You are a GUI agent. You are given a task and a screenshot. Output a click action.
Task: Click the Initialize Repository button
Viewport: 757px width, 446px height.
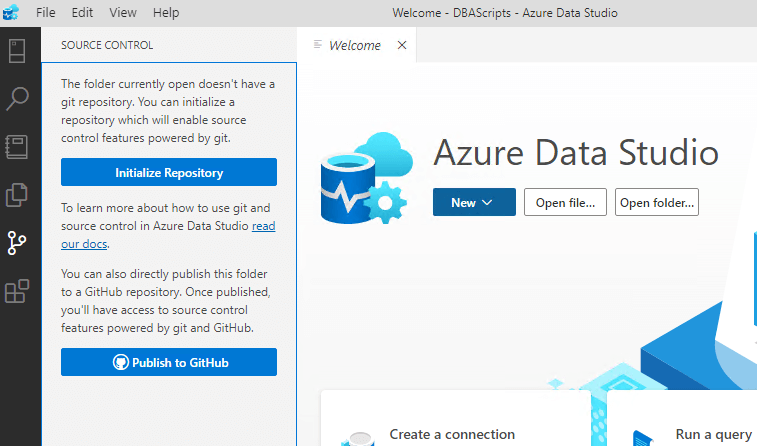[169, 172]
